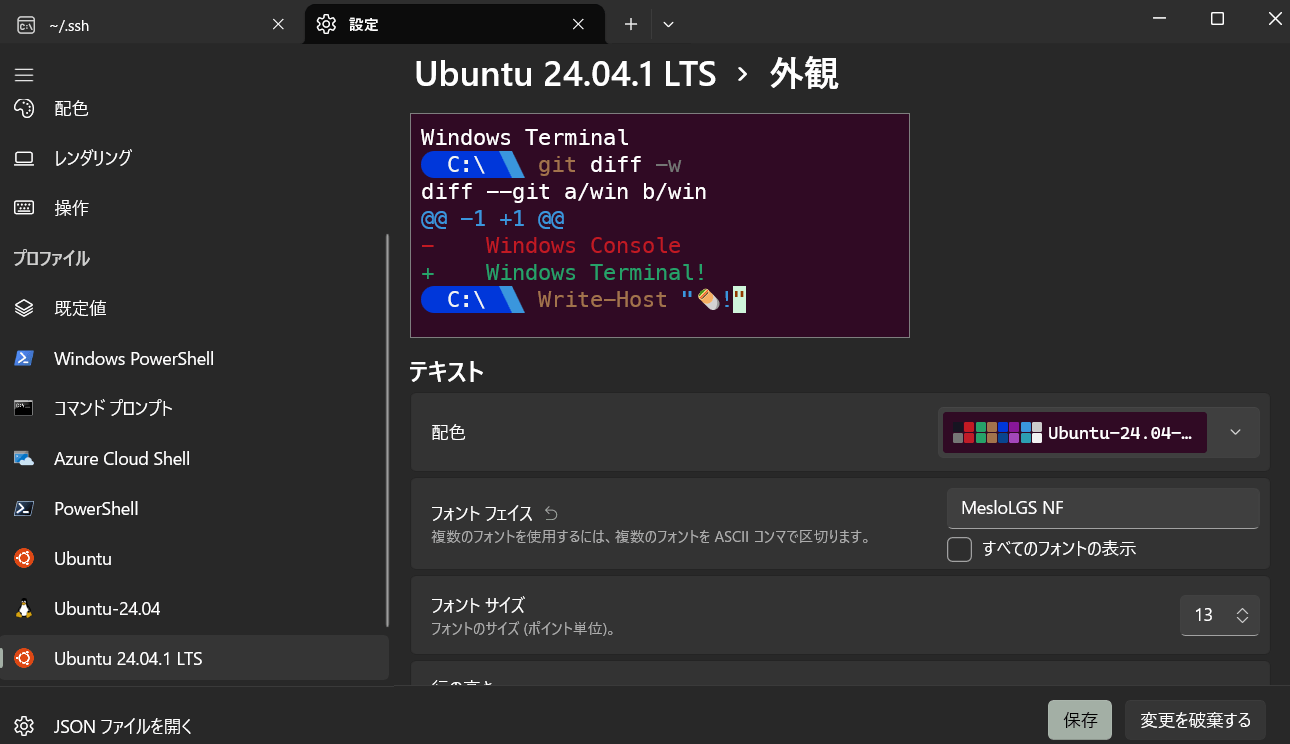Select the コマンド プロンプト profile
Screen dimensions: 1290x744
pos(194,408)
